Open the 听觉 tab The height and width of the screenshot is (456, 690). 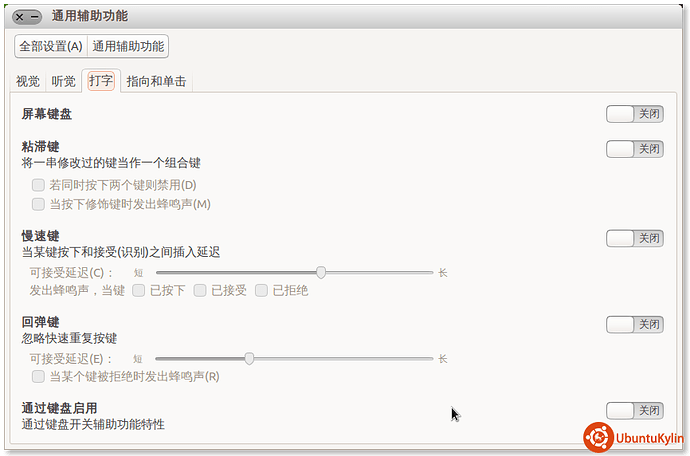point(63,81)
